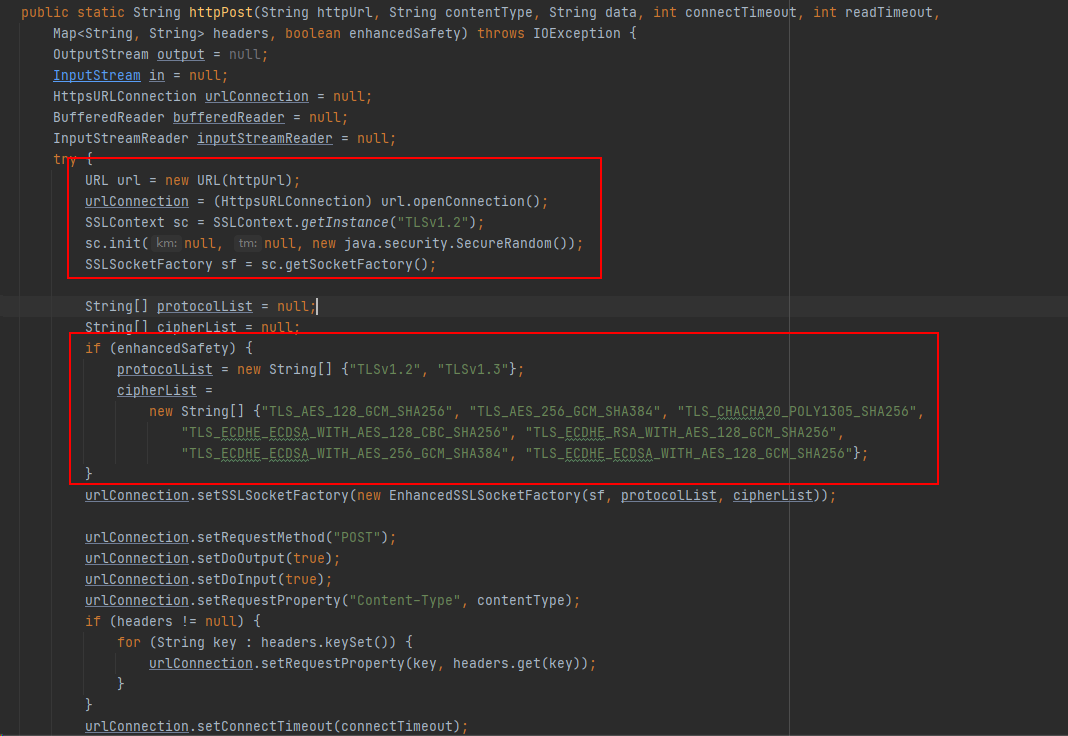1068x736 pixels.
Task: Click the "Content-Type" string literal
Action: (405, 601)
